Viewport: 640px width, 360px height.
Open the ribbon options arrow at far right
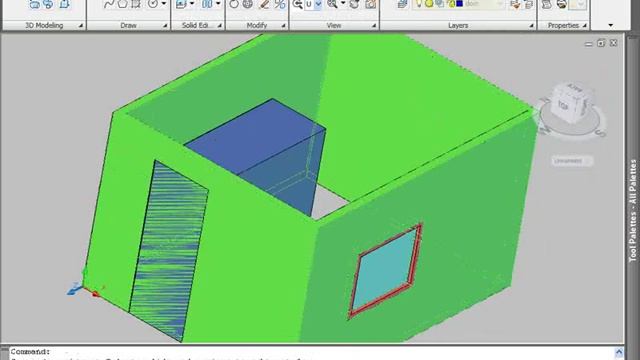[x=611, y=25]
